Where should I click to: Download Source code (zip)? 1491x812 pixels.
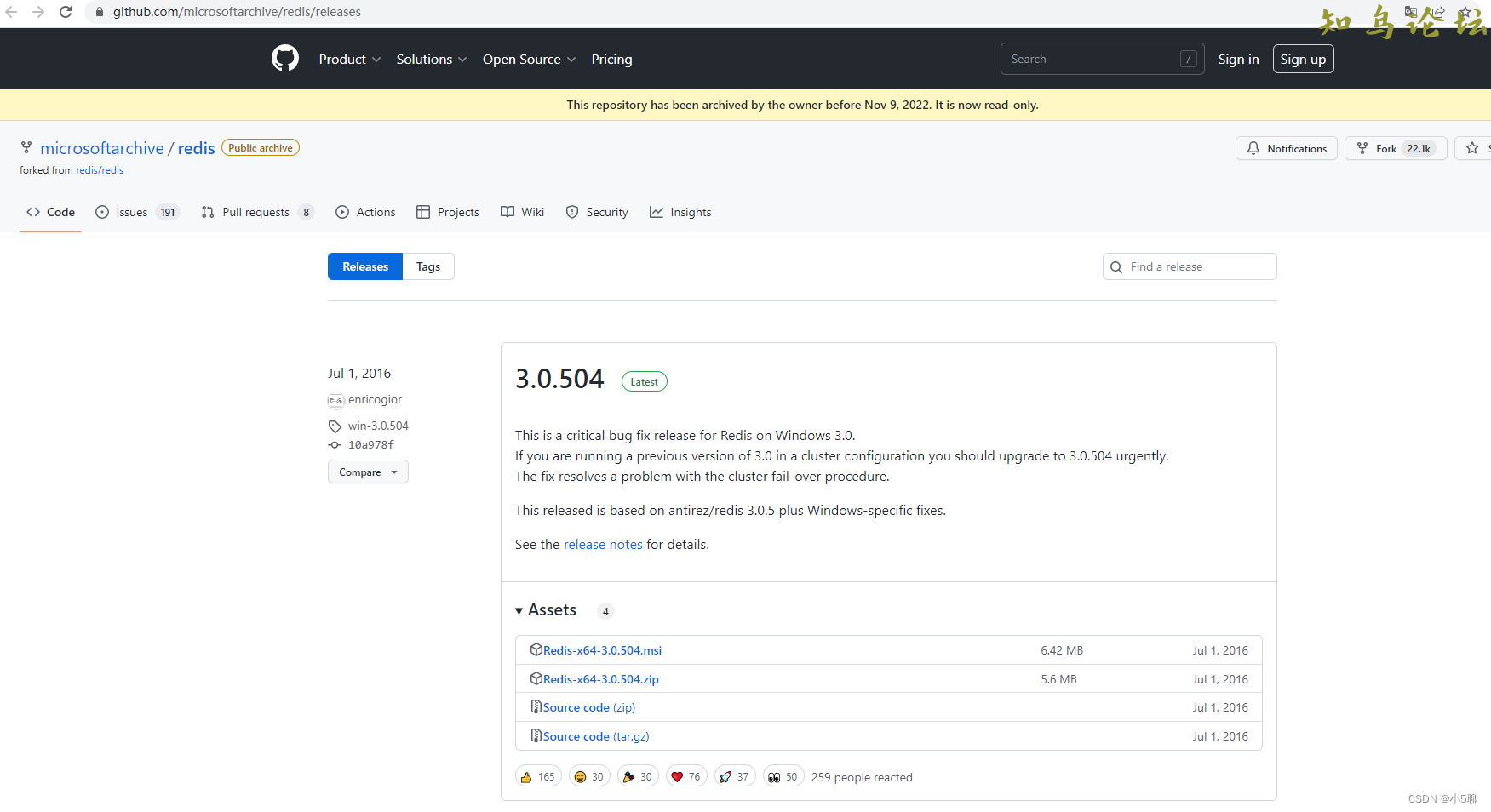pyautogui.click(x=589, y=707)
